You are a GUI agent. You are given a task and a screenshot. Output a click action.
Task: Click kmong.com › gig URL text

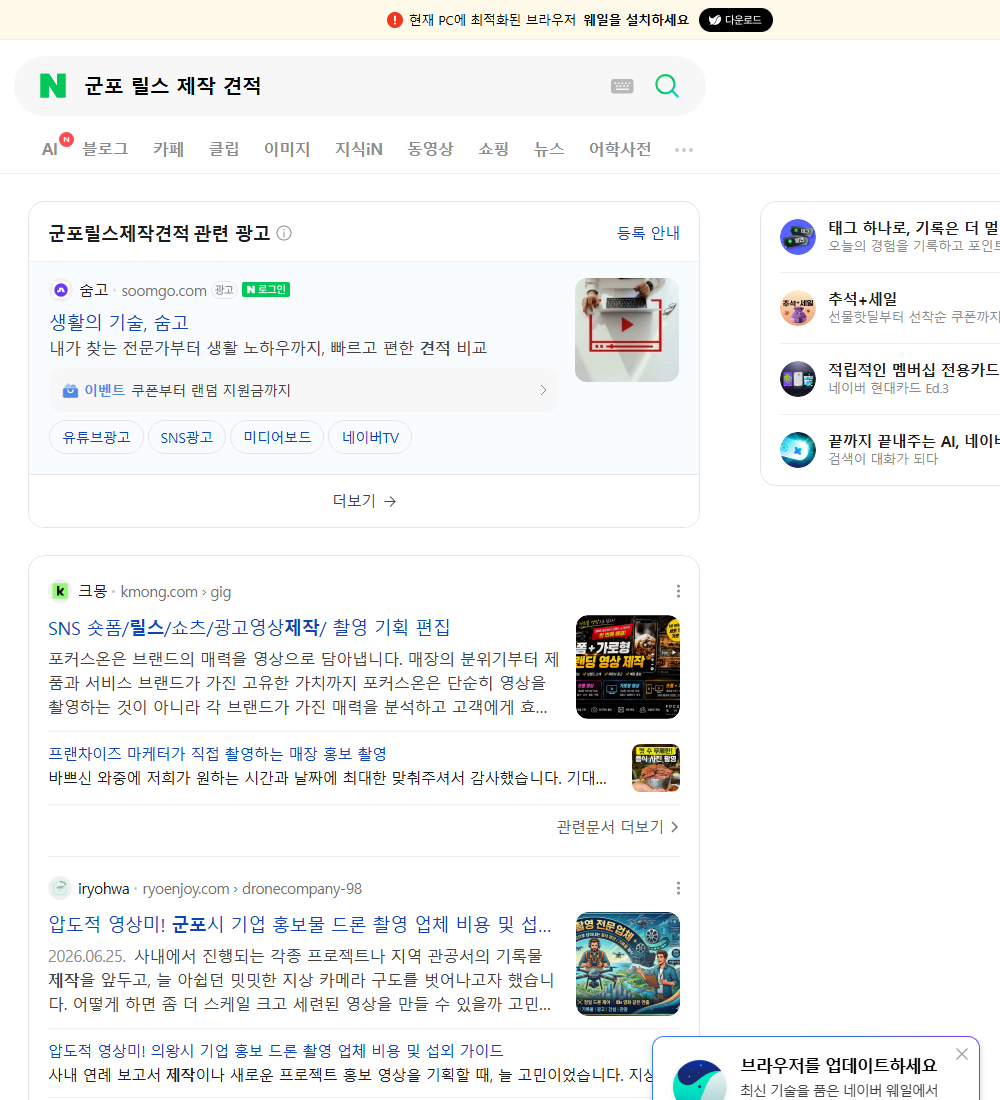coord(175,592)
